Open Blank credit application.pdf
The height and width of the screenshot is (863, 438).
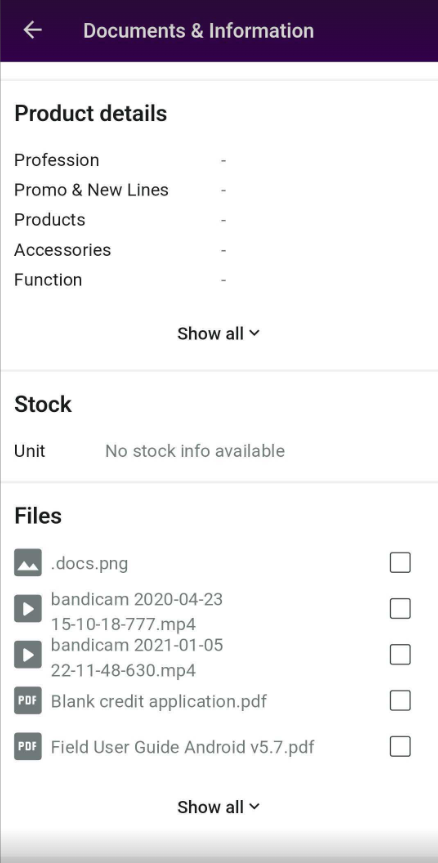tap(159, 702)
